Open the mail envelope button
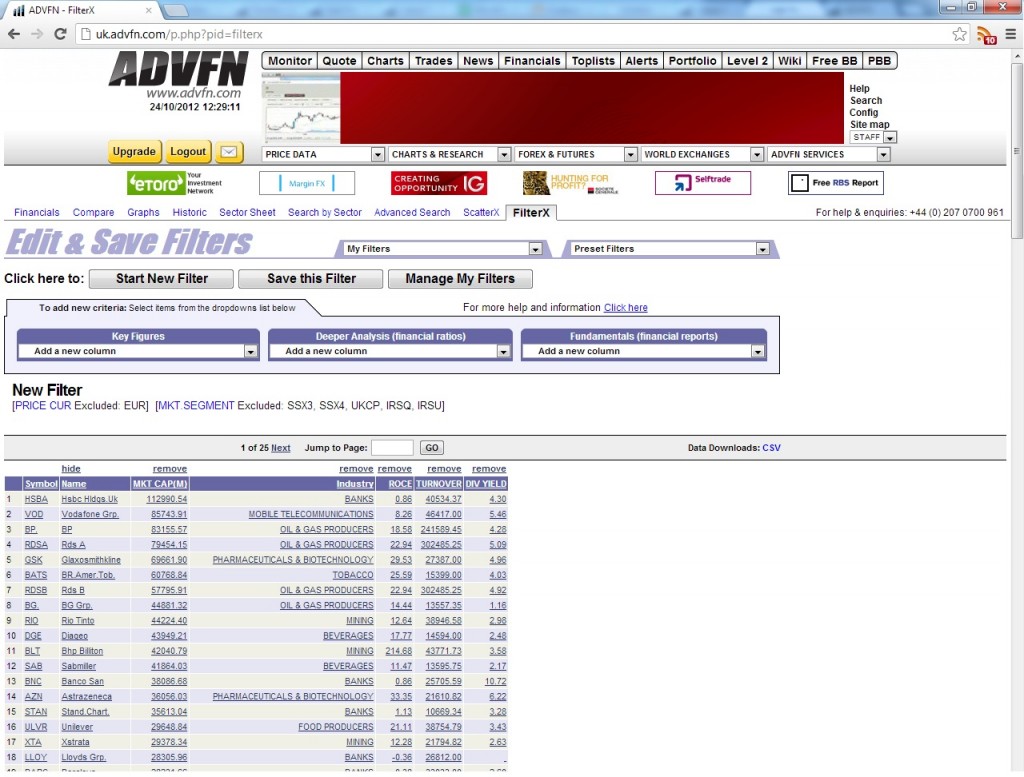1024x777 pixels. (229, 151)
